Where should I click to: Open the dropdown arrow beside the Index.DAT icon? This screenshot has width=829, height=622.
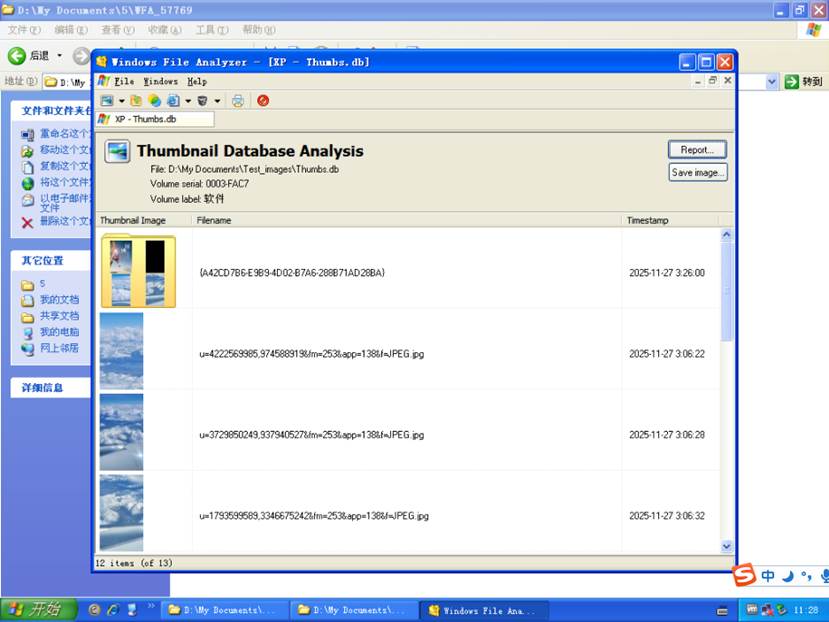click(x=188, y=100)
